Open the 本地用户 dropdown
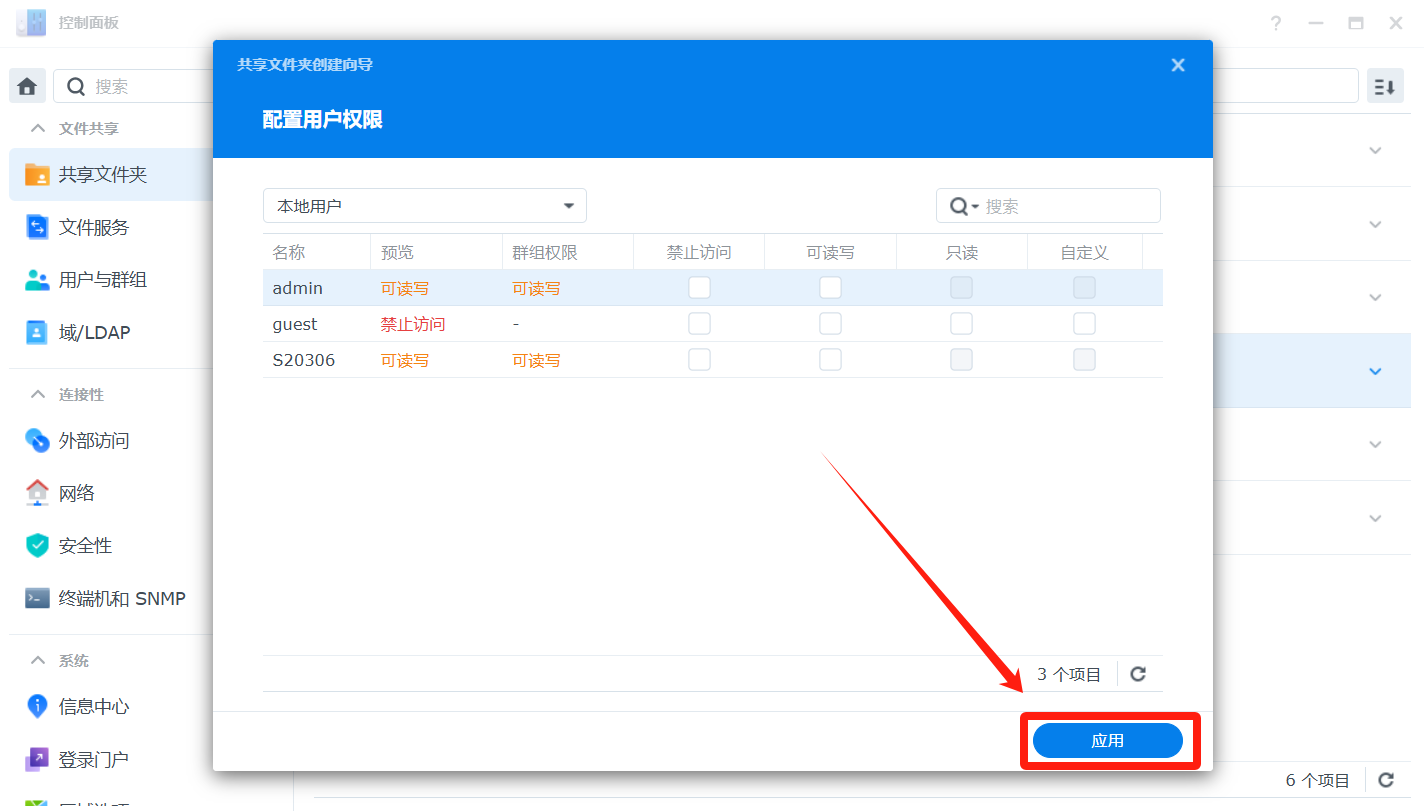1424x811 pixels. click(x=425, y=206)
